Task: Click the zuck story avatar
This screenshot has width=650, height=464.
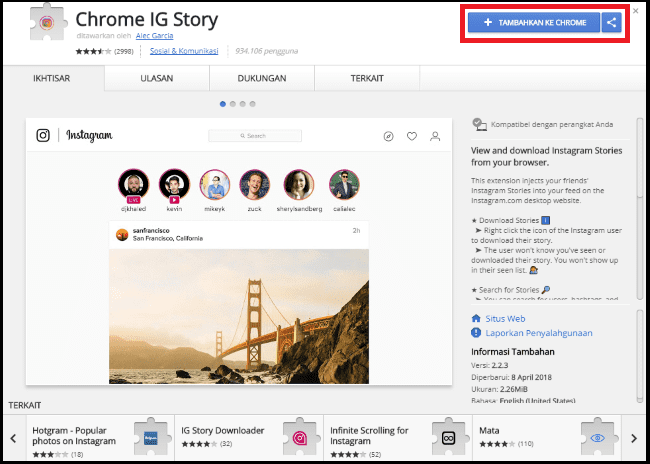Action: click(x=255, y=185)
